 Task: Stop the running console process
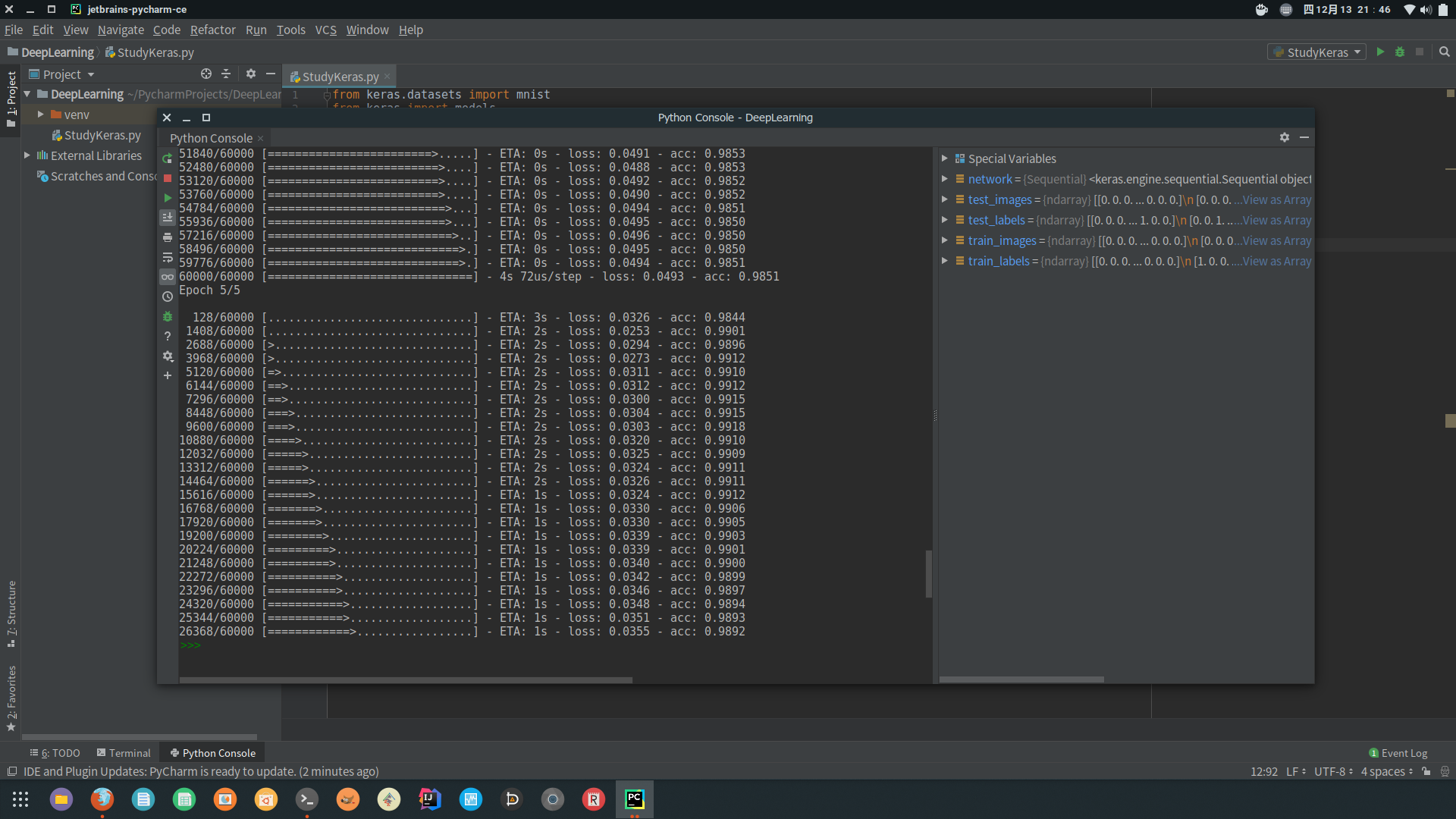[168, 178]
